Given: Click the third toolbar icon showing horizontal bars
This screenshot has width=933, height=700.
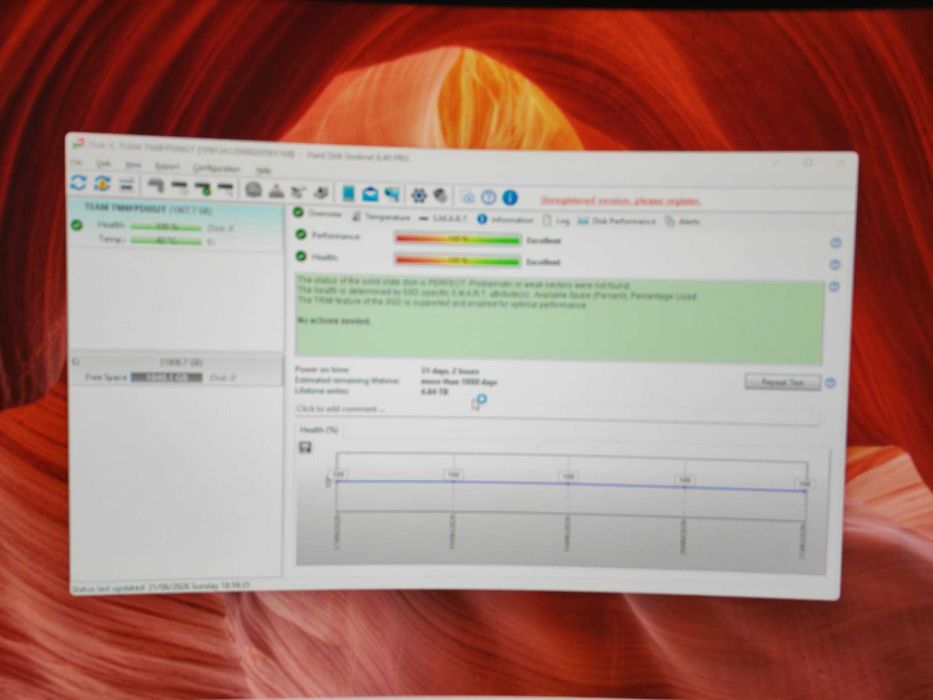Looking at the screenshot, I should (126, 185).
